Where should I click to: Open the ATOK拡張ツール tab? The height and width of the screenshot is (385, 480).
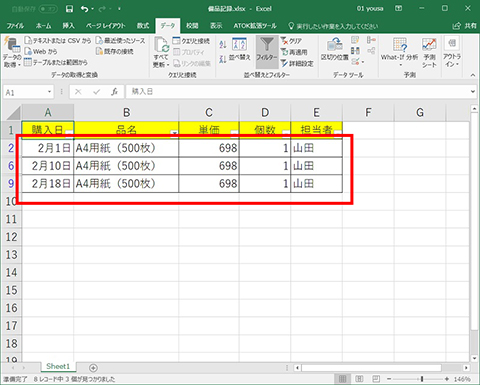point(255,26)
